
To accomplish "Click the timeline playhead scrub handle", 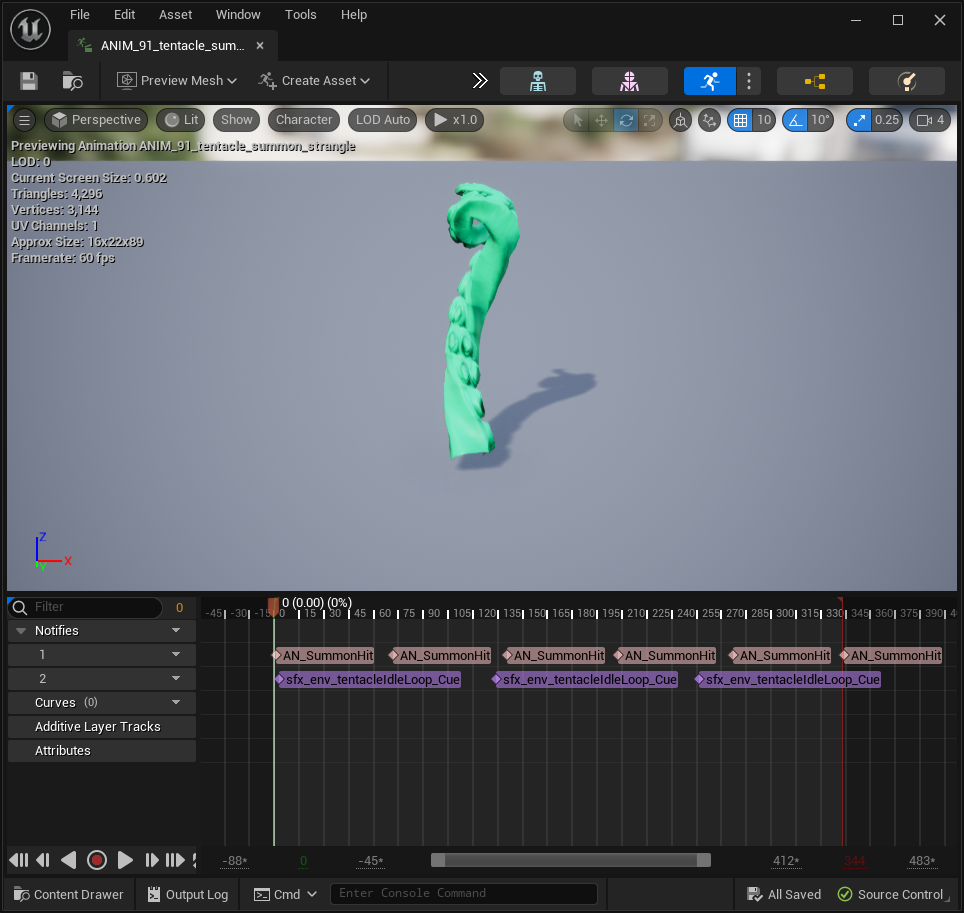I will [274, 605].
